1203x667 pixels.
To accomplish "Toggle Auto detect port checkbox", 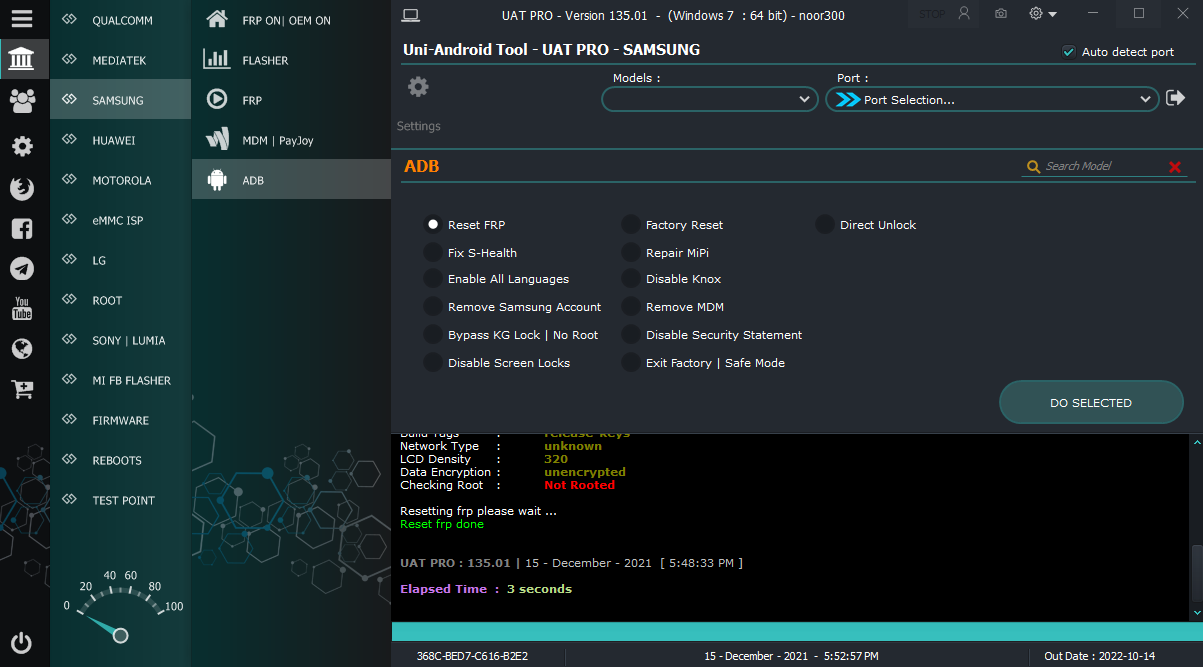I will pos(1069,51).
